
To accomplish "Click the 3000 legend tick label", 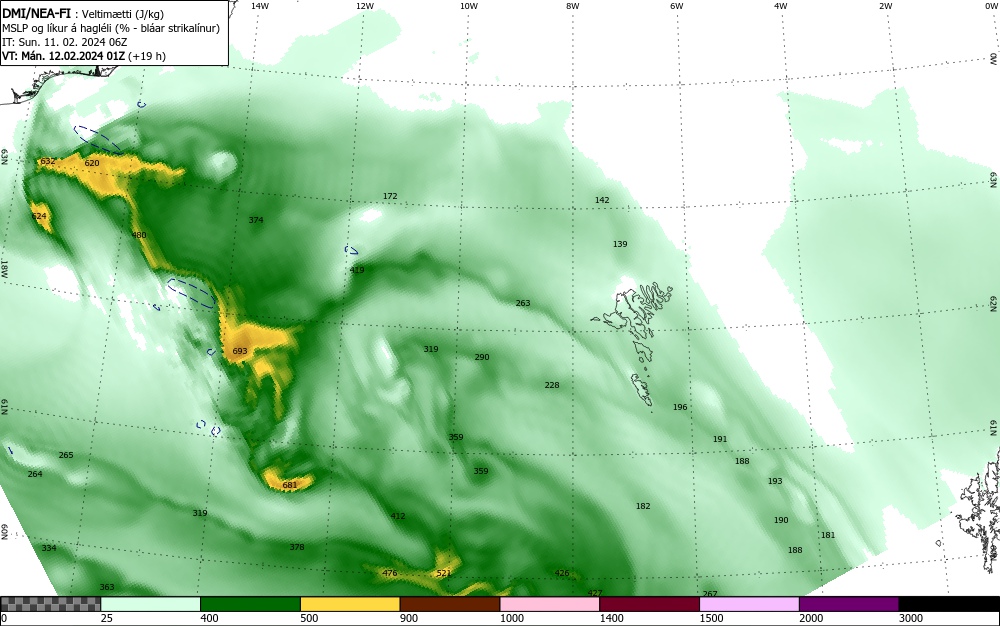I will pyautogui.click(x=911, y=618).
